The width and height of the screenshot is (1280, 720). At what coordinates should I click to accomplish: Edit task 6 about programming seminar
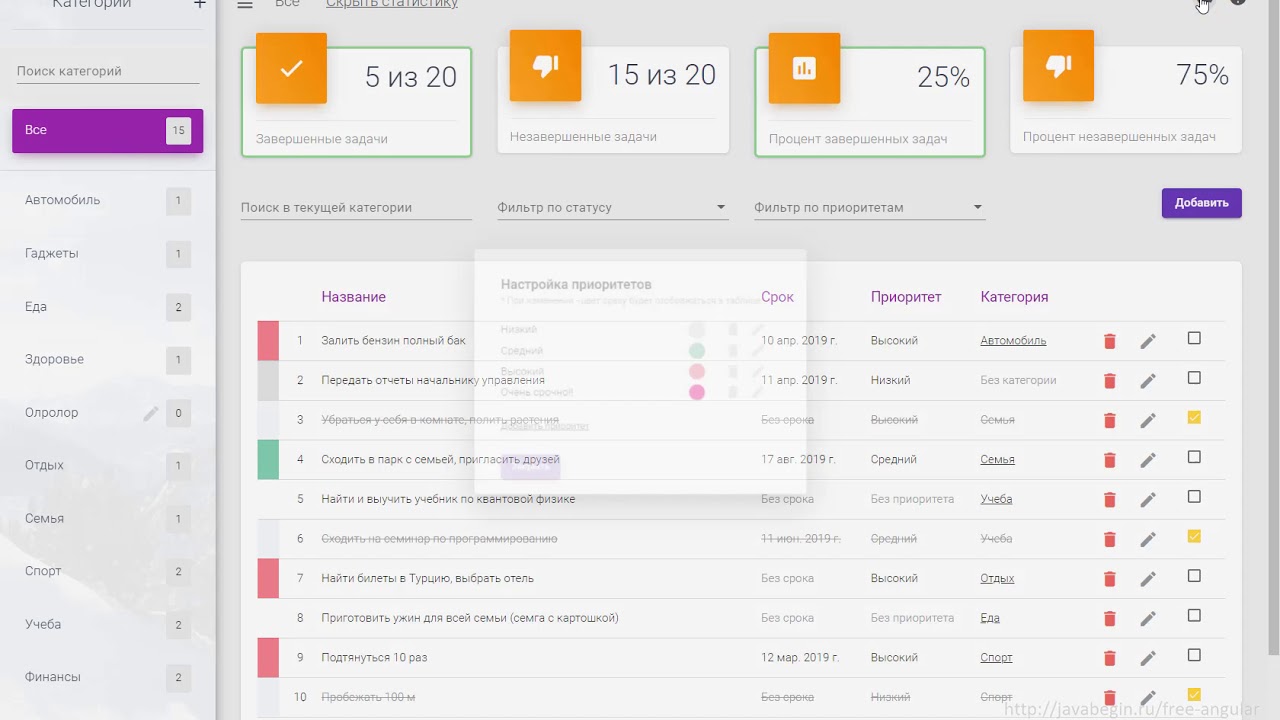click(1148, 539)
